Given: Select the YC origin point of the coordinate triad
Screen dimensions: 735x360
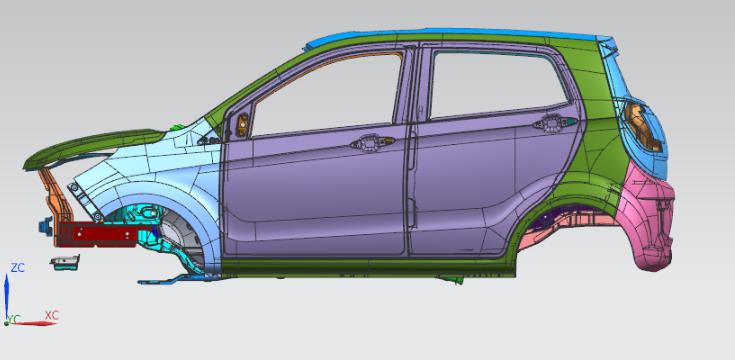Looking at the screenshot, I should 7,323.
